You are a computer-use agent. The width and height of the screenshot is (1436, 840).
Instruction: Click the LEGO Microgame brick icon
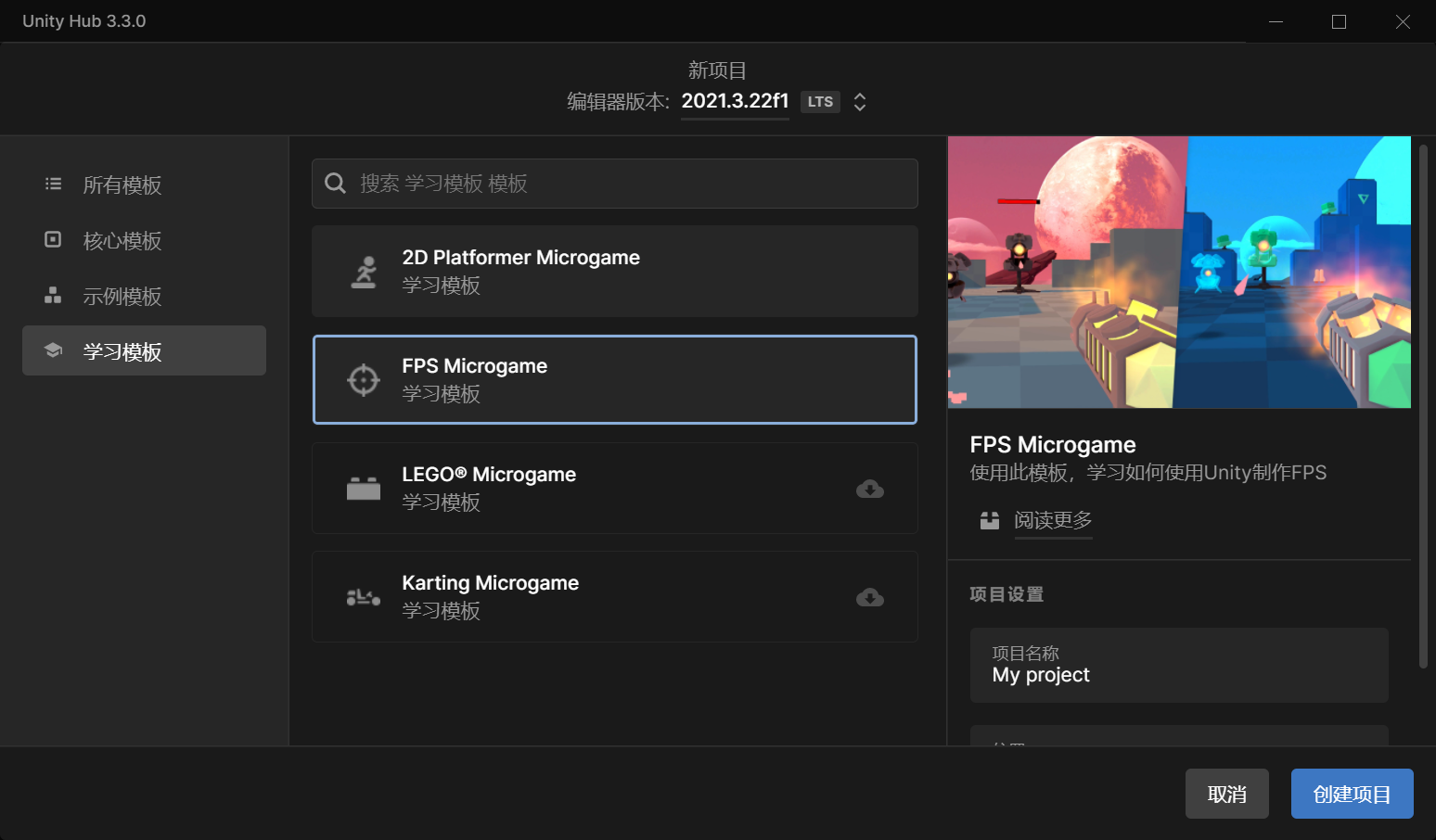364,489
